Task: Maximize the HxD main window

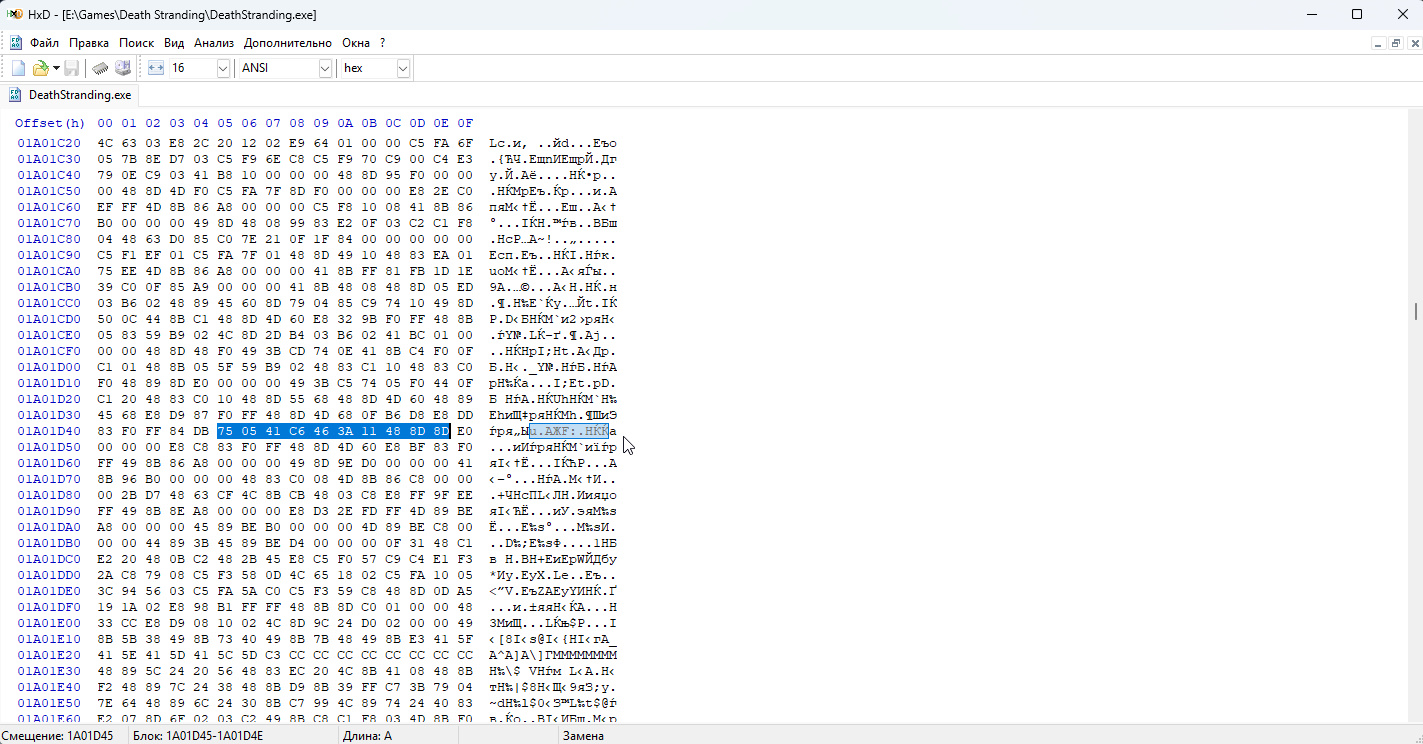Action: click(x=1357, y=14)
